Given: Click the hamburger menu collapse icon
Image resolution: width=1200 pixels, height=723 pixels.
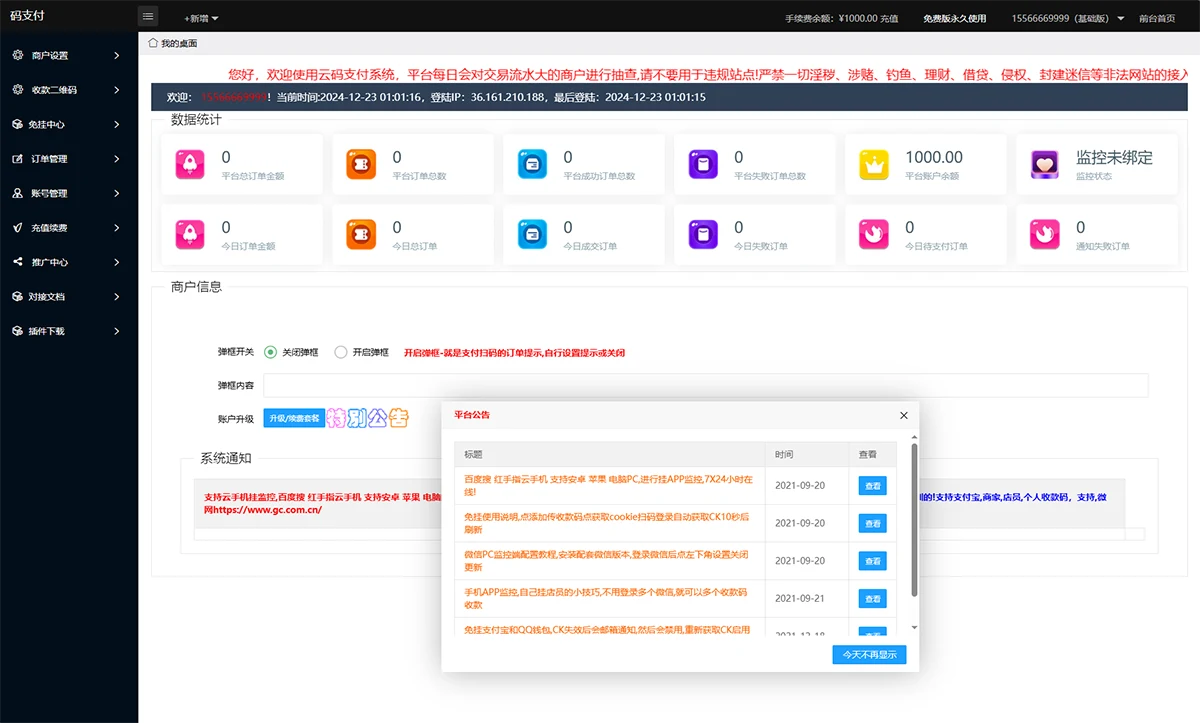Looking at the screenshot, I should (x=148, y=17).
